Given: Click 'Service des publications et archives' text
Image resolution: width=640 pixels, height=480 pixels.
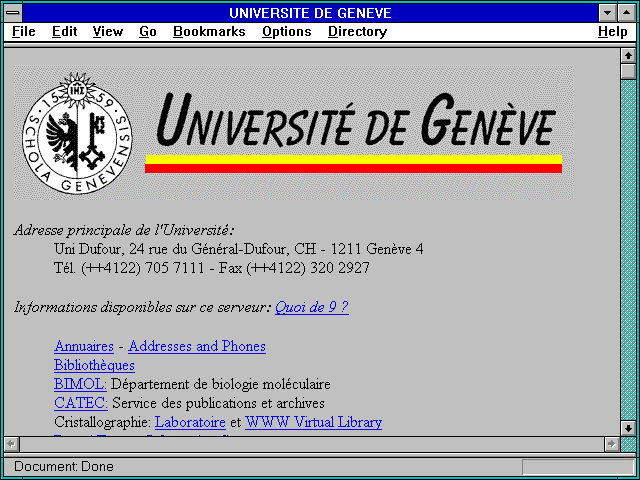Looking at the screenshot, I should 218,403.
